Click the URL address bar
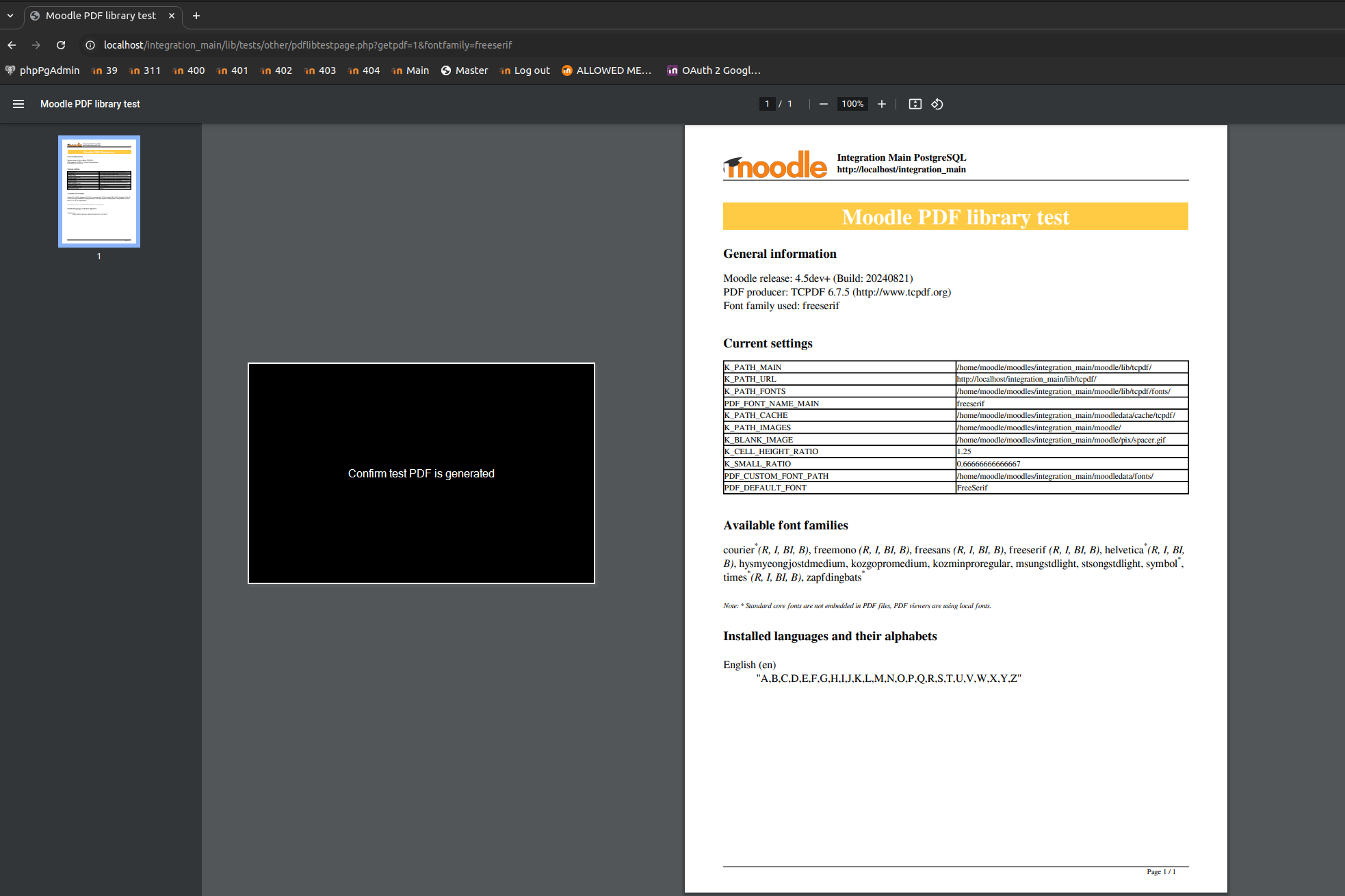The width and height of the screenshot is (1345, 896). click(x=308, y=45)
